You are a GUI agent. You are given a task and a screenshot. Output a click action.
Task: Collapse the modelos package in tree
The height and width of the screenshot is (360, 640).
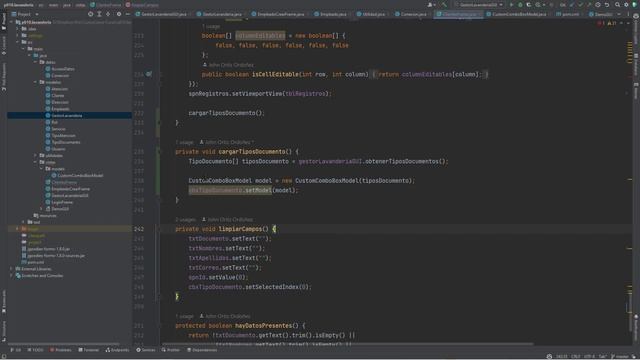[x=36, y=82]
